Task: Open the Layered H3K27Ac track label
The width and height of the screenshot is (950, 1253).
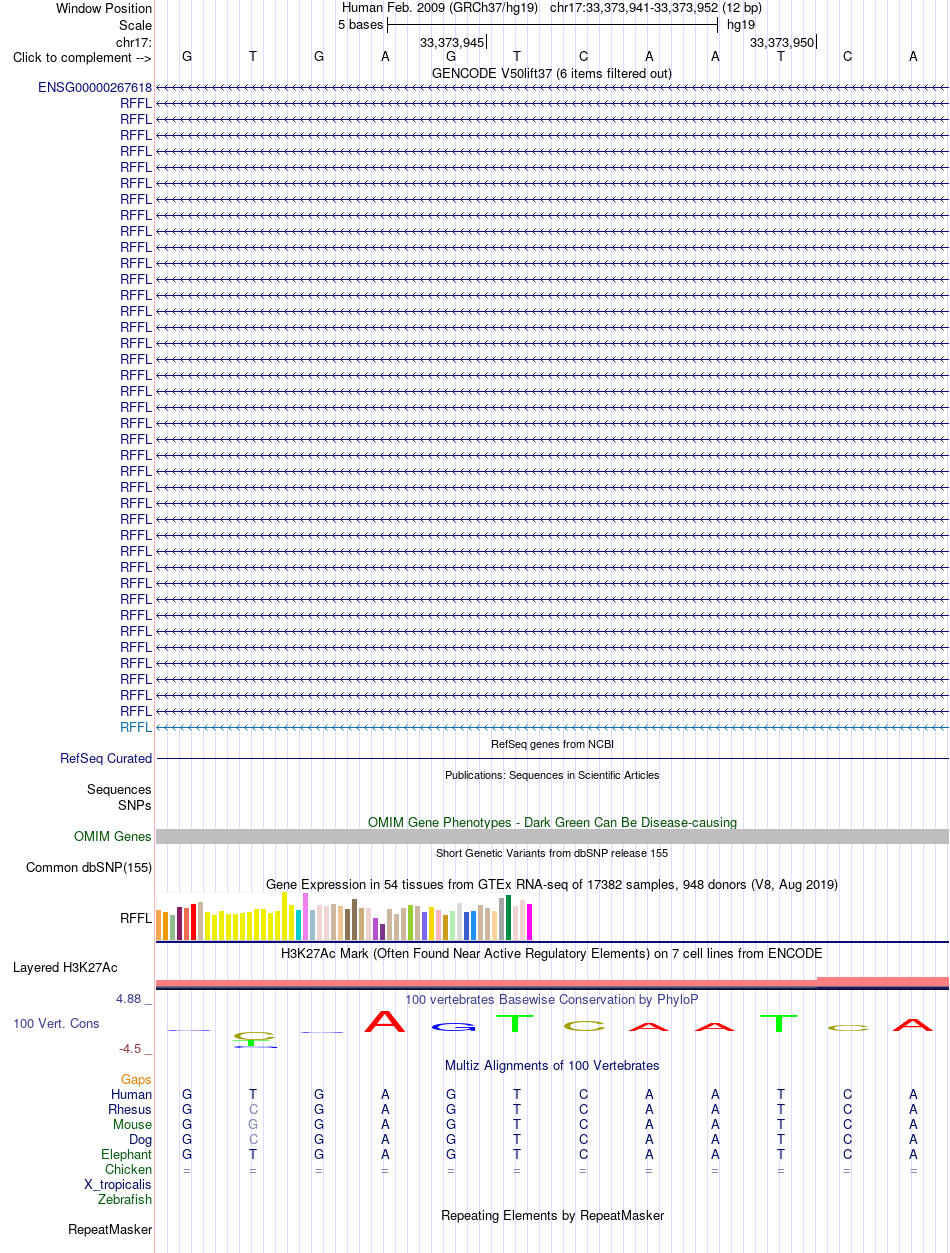Action: 65,968
